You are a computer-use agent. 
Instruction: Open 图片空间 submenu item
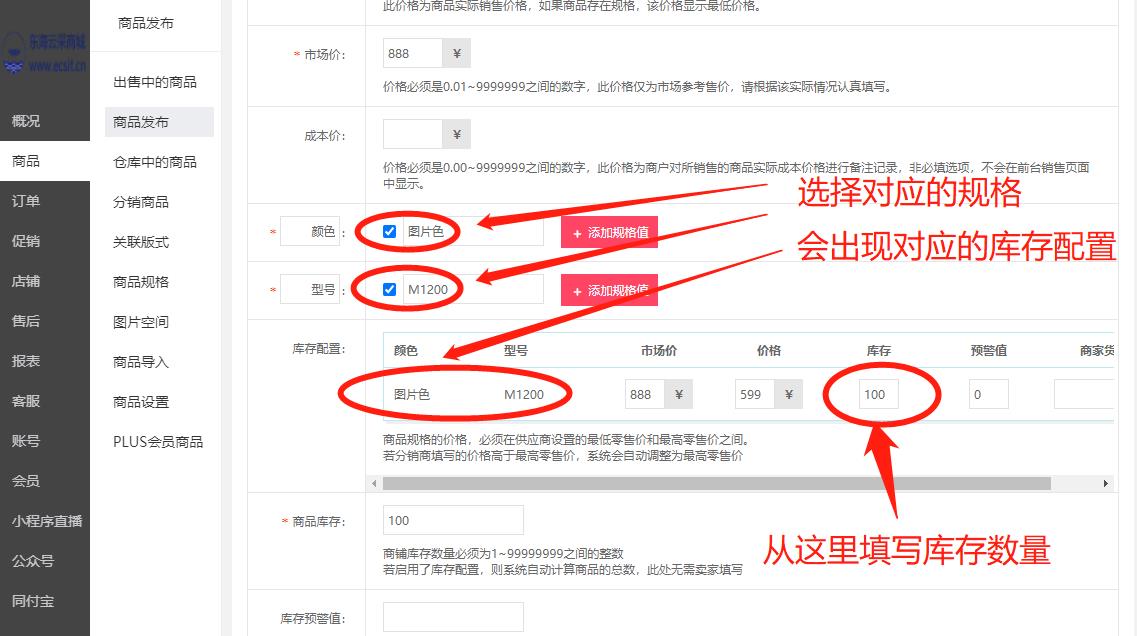click(x=141, y=322)
